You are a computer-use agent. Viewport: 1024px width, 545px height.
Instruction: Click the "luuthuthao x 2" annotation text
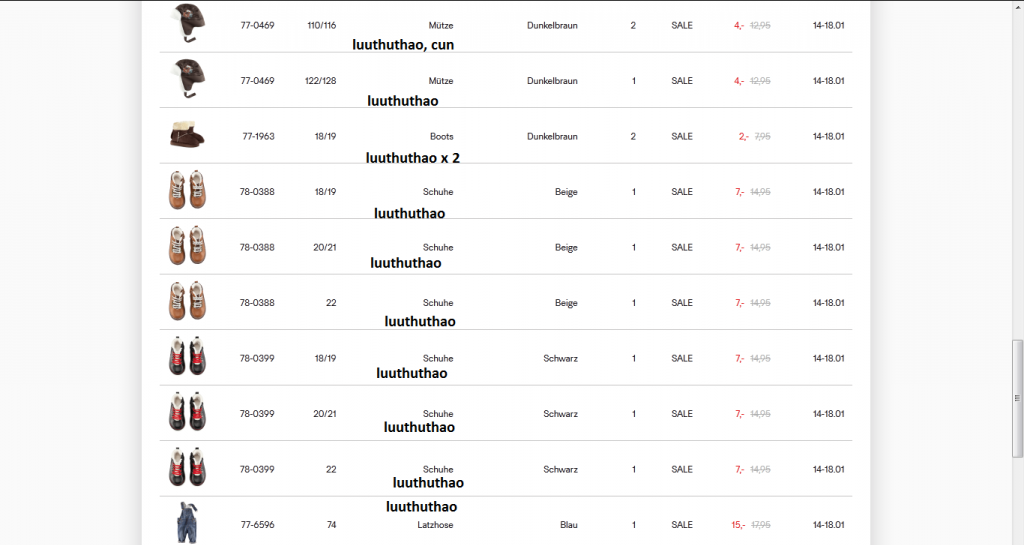(x=413, y=157)
